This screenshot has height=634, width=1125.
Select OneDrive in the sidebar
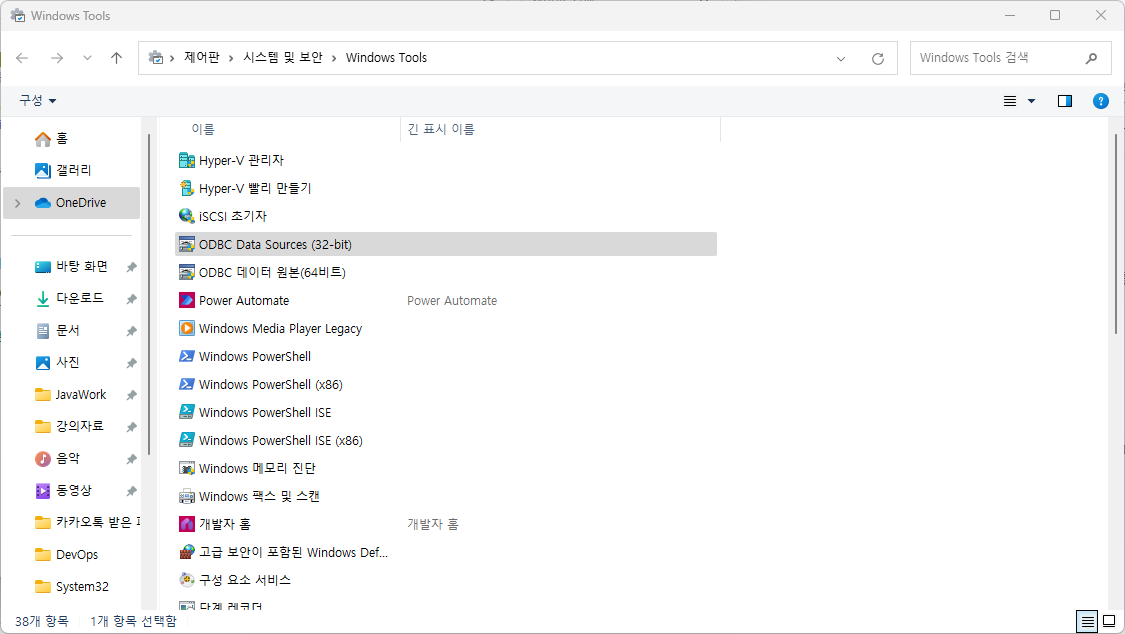coord(72,203)
